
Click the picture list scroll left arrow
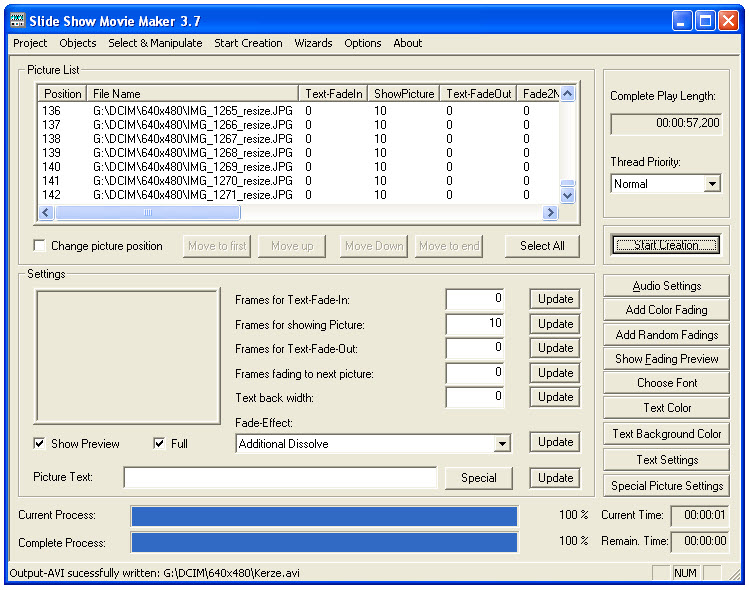(x=46, y=212)
